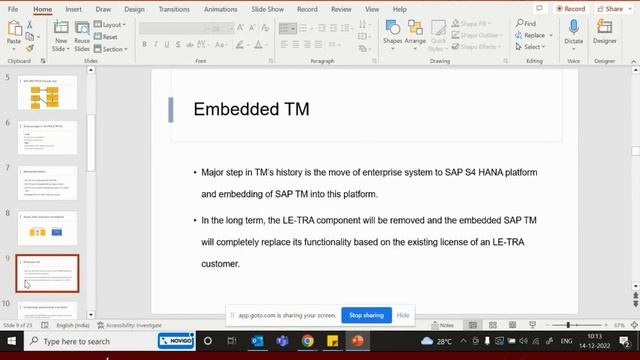
Task: Select slide 8 thumbnail
Action: 47,228
